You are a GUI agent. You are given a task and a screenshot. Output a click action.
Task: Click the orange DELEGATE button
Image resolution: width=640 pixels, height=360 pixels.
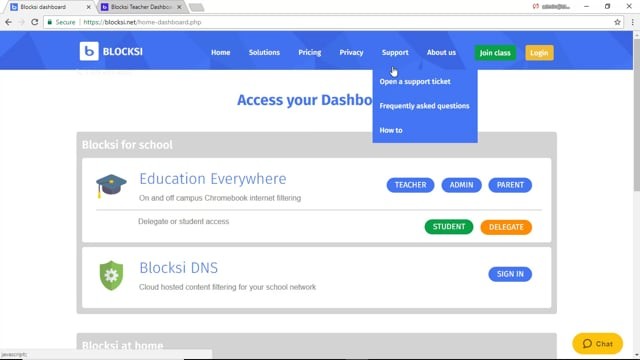(506, 227)
